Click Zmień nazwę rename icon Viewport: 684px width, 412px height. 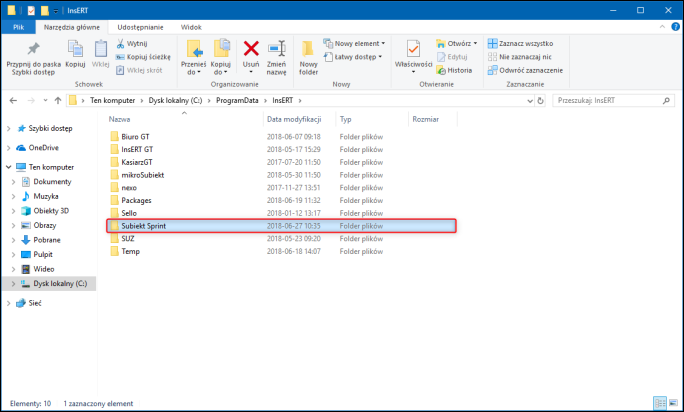(x=277, y=48)
